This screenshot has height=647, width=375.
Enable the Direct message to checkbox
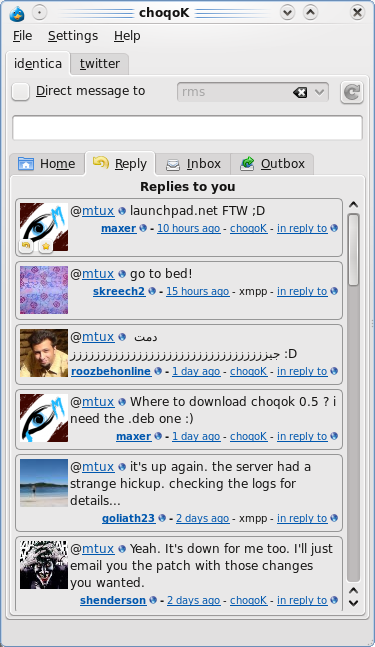(x=20, y=92)
